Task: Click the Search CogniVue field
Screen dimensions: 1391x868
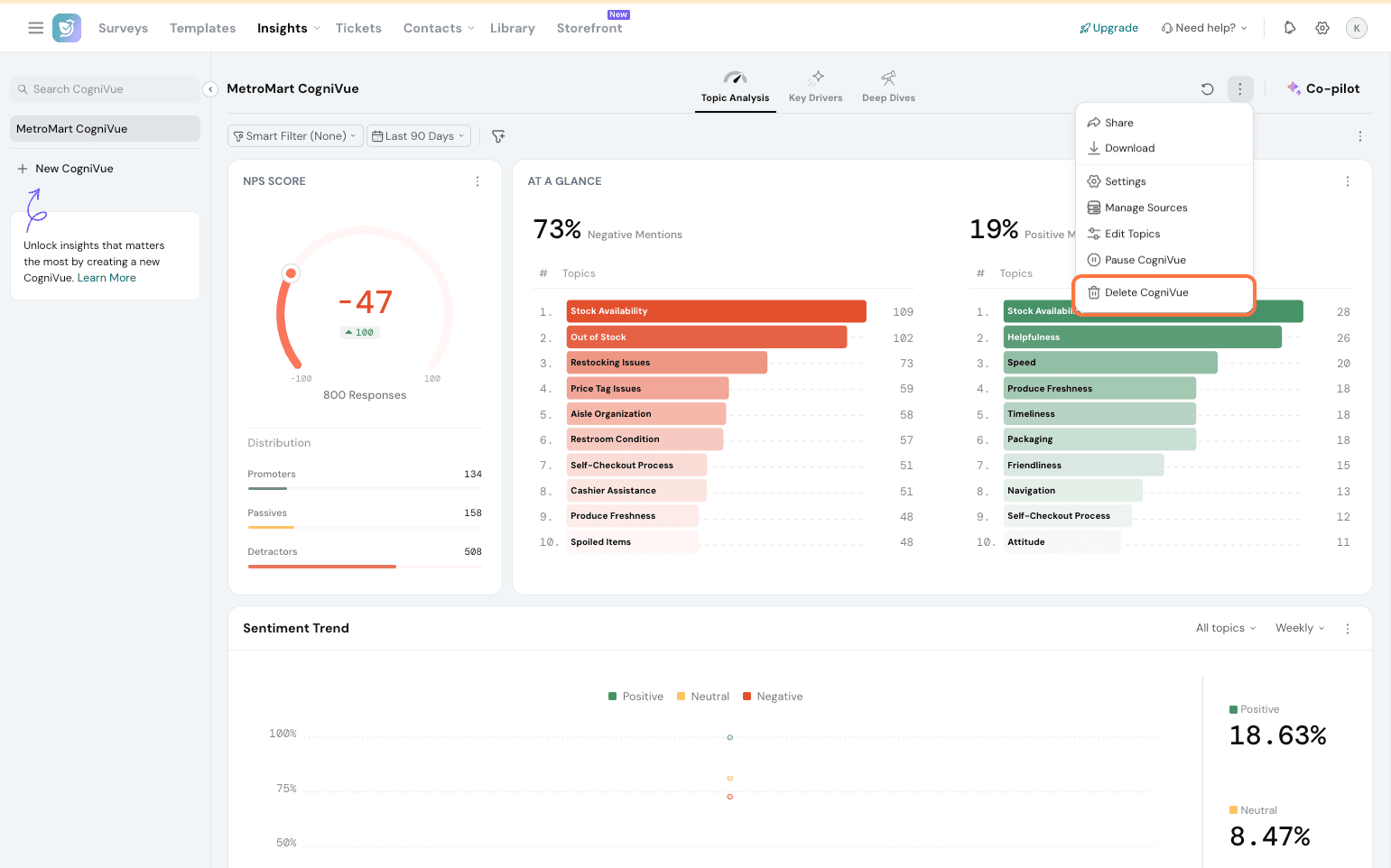Action: [x=105, y=89]
